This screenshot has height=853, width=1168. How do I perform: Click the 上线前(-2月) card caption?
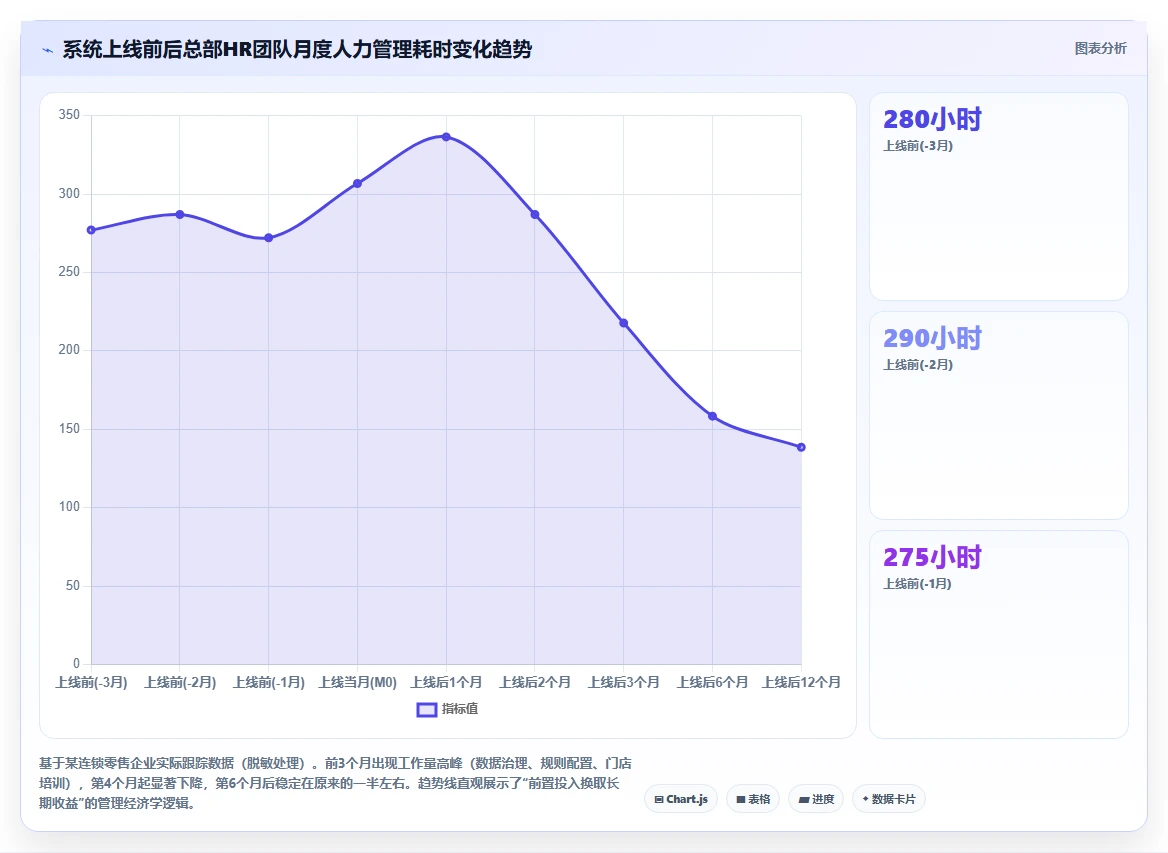[x=918, y=365]
